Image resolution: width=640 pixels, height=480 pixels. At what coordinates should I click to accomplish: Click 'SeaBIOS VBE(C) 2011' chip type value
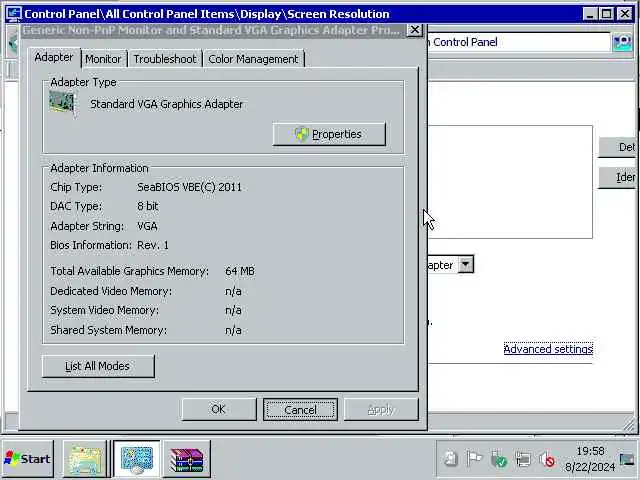[189, 187]
